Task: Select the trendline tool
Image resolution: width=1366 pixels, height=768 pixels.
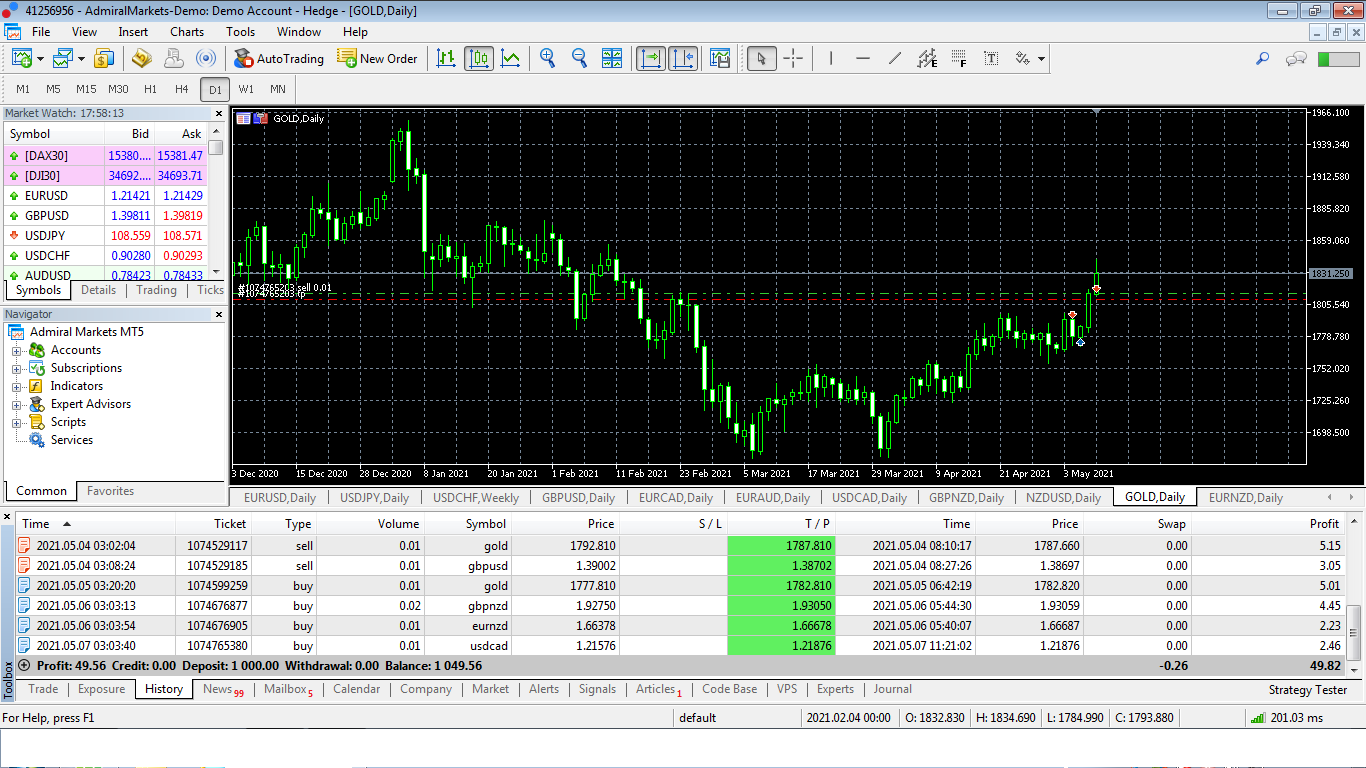Action: [x=895, y=58]
